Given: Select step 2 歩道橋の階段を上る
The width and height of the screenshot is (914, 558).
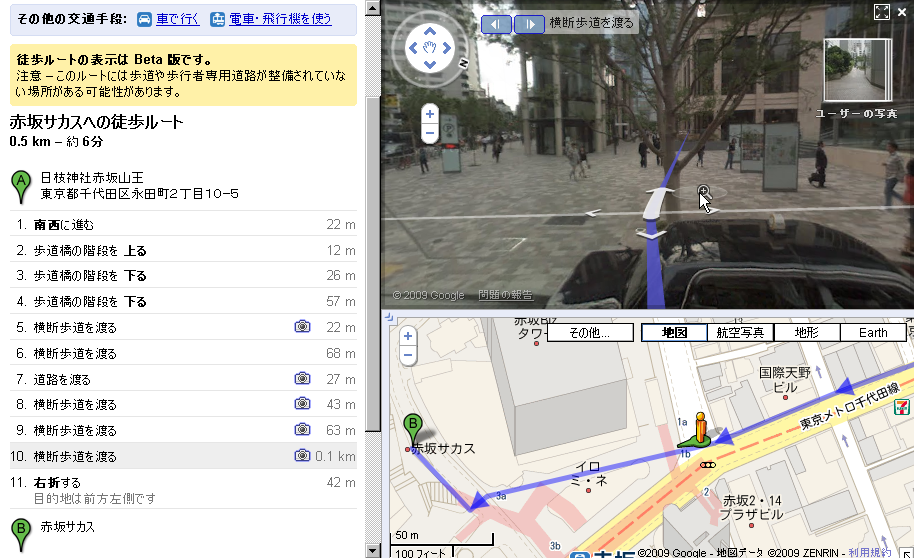Looking at the screenshot, I should click(183, 250).
